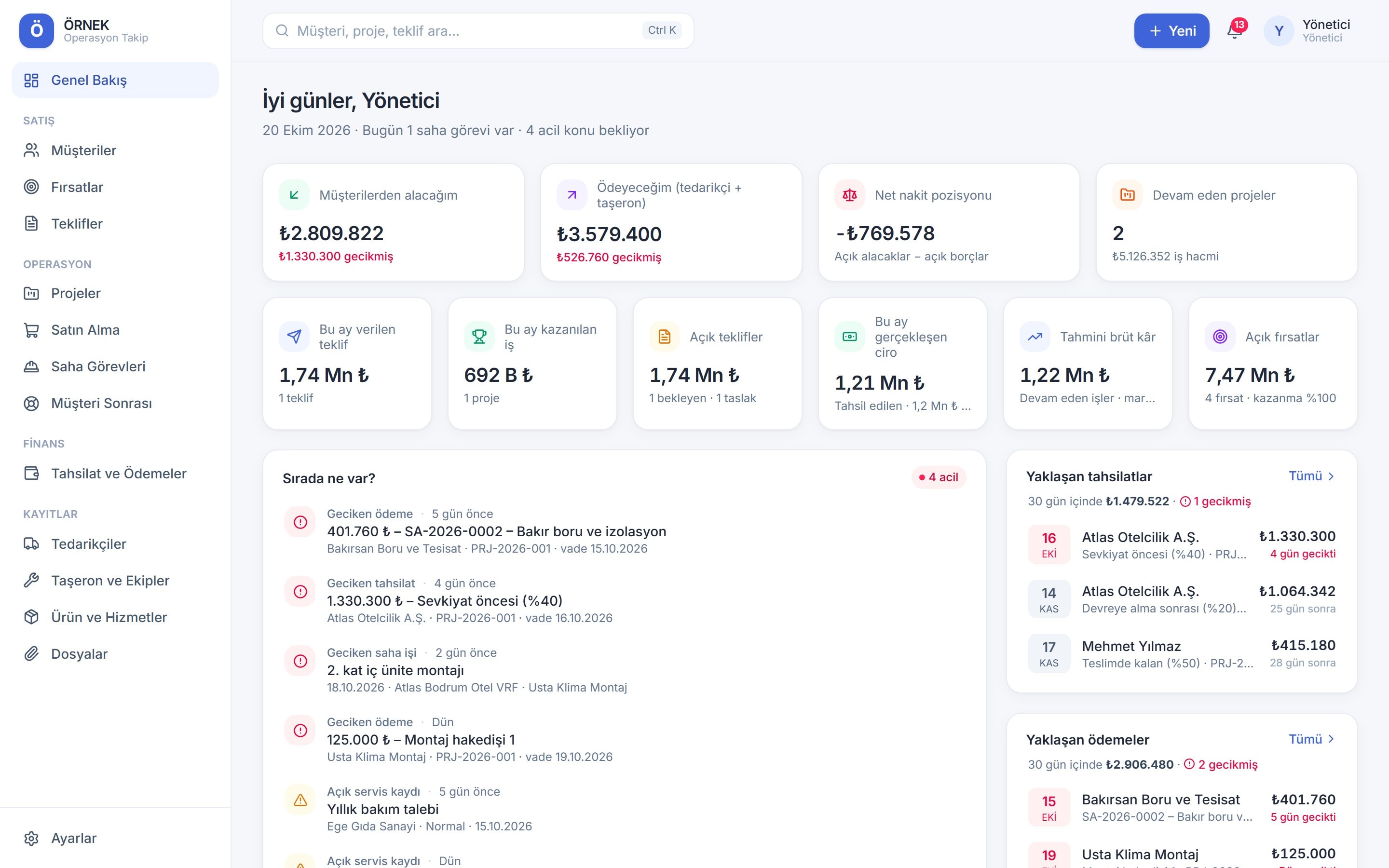Open Atlas Otelcilik ₺1.064.342 collection row
This screenshot has width=1389, height=868.
[1182, 599]
